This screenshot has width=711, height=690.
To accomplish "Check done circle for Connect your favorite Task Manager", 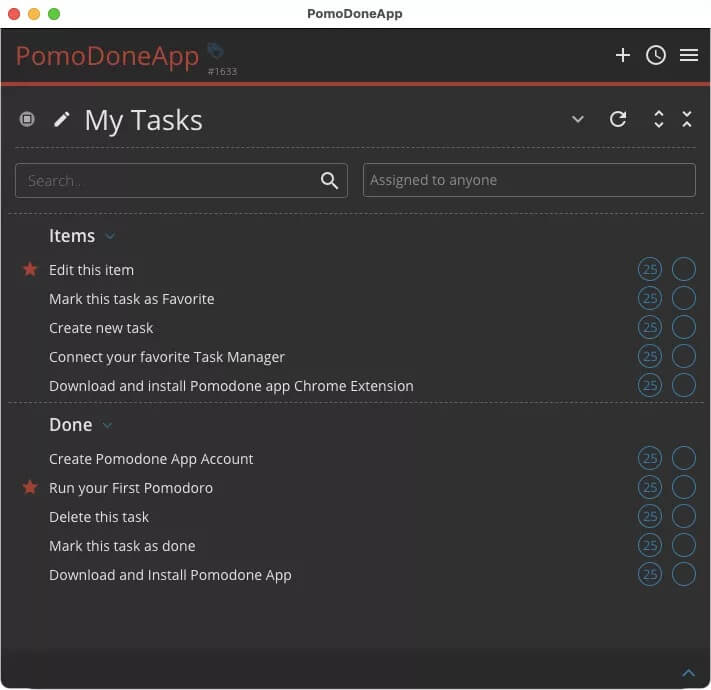I will [683, 356].
